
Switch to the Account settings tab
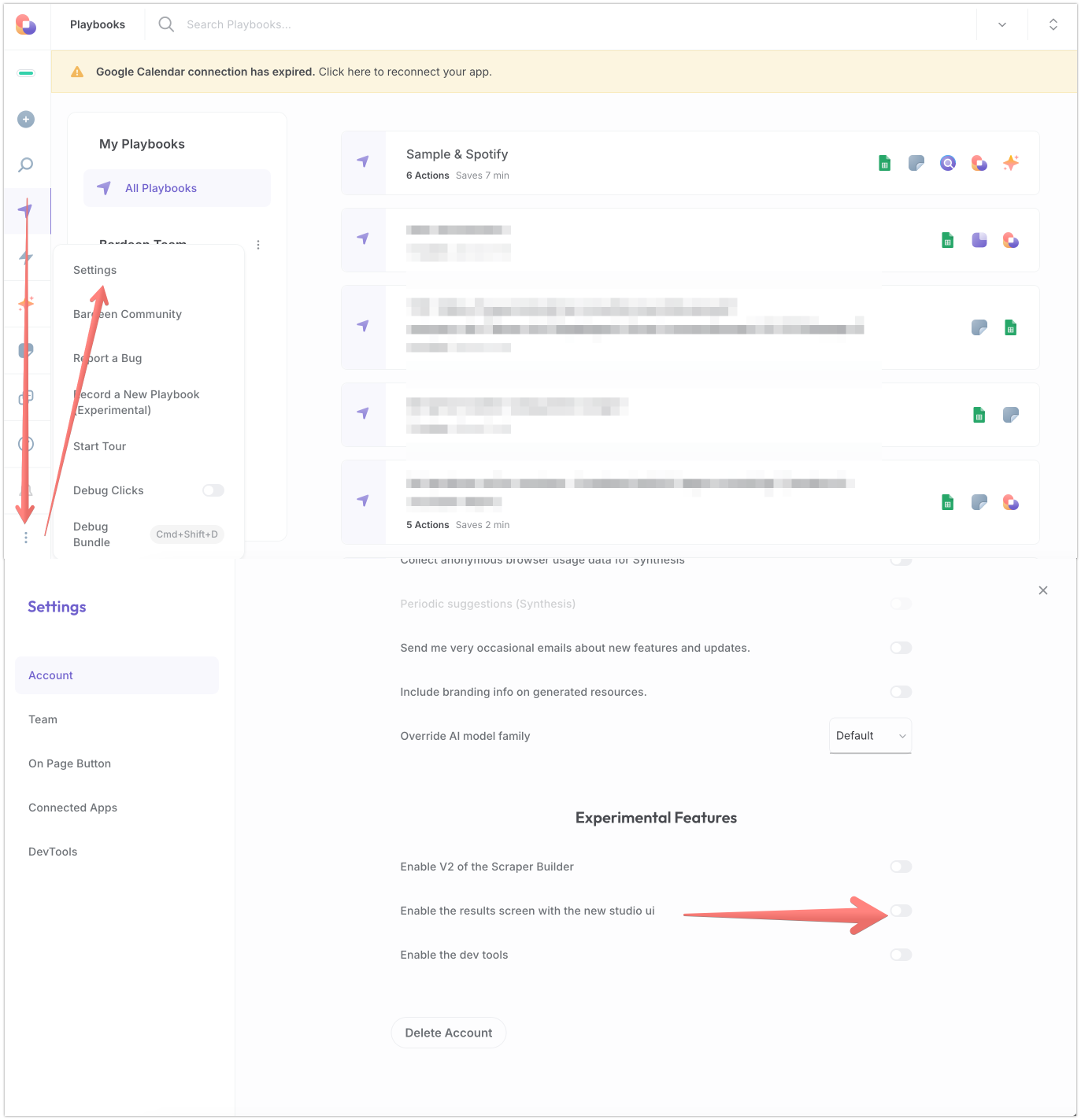pyautogui.click(x=117, y=675)
